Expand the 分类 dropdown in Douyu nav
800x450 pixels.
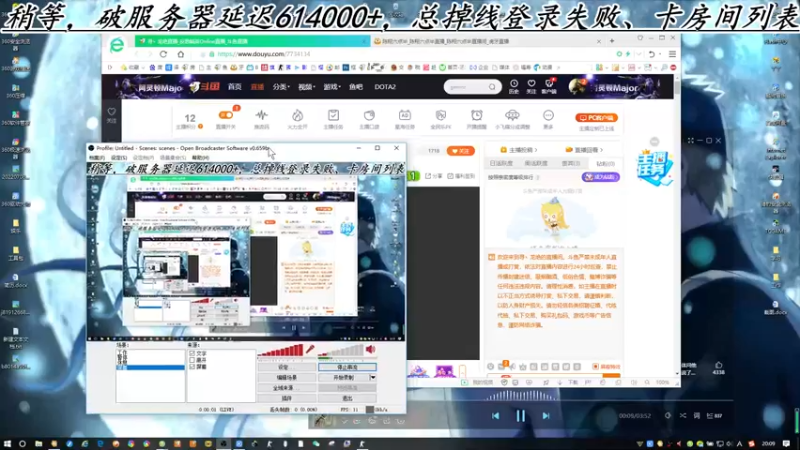[x=281, y=87]
